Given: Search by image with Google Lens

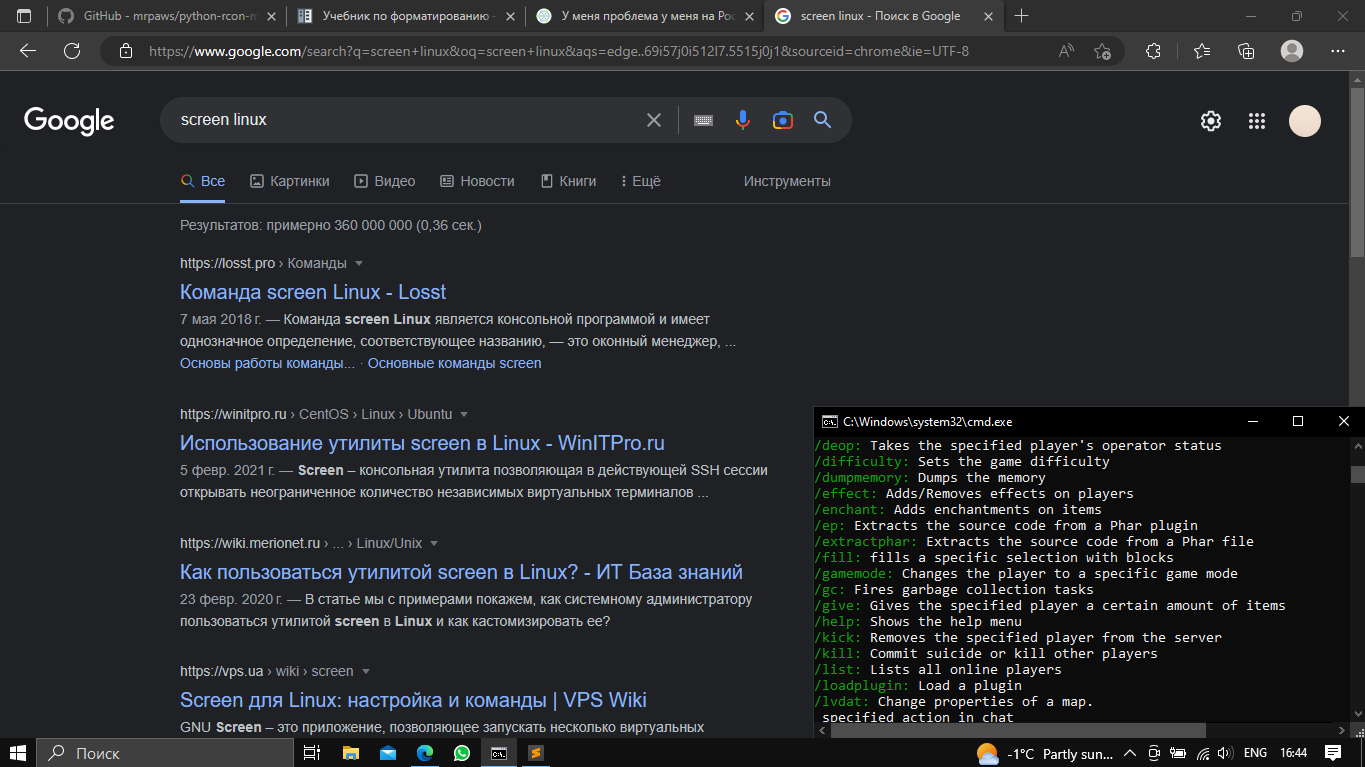Looking at the screenshot, I should click(x=783, y=120).
